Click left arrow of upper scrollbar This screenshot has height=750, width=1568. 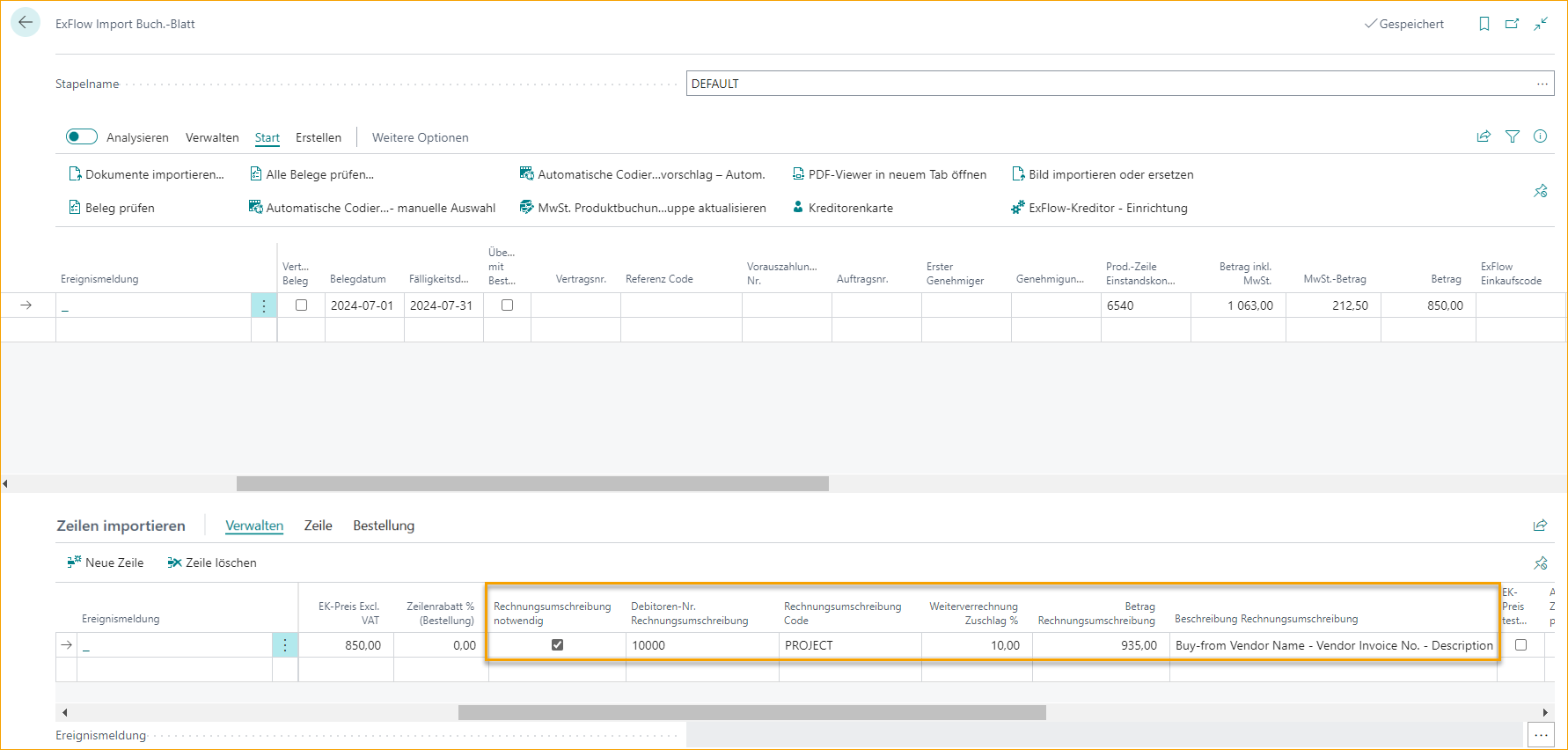5,483
